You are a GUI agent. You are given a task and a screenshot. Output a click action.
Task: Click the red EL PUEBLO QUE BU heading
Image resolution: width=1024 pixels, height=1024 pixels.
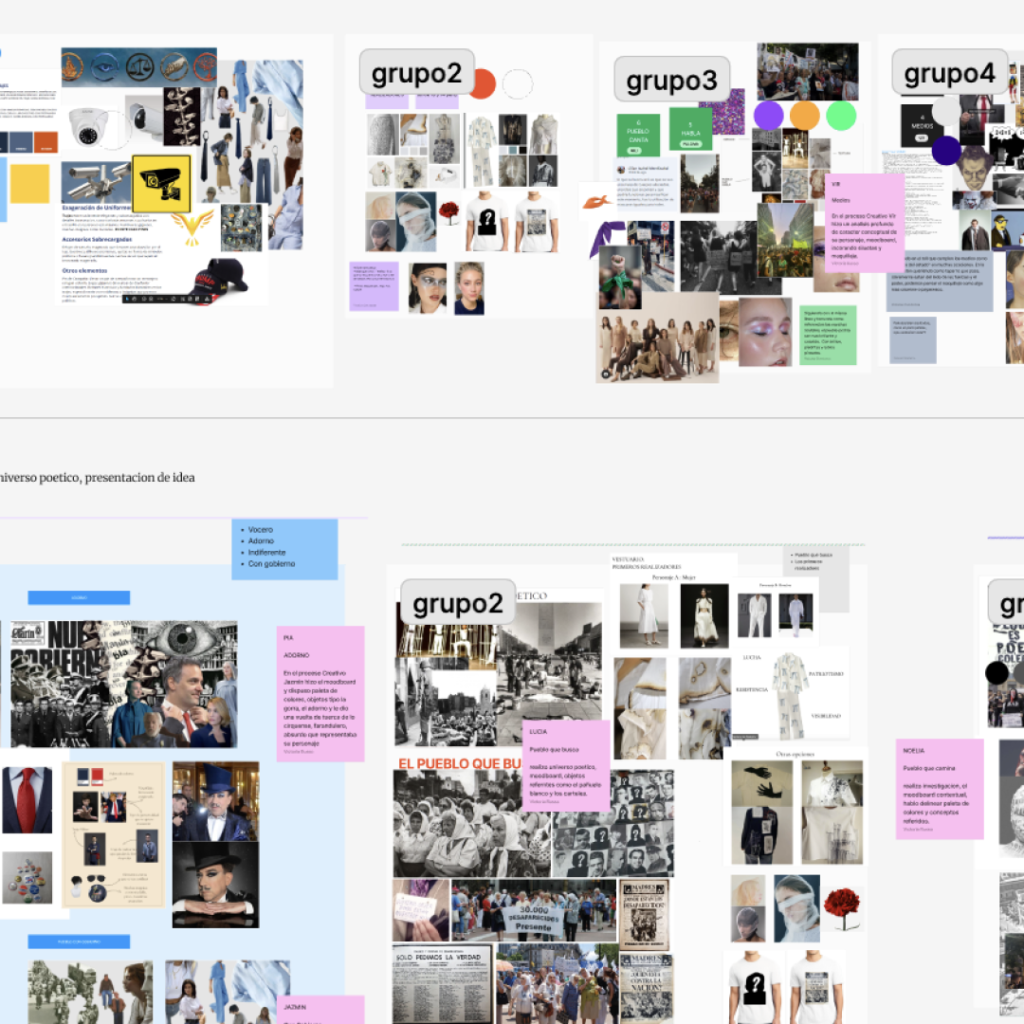[460, 763]
